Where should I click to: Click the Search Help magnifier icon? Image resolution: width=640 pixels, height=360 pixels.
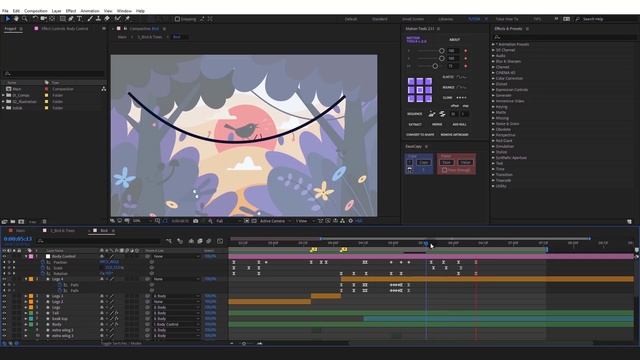point(578,19)
